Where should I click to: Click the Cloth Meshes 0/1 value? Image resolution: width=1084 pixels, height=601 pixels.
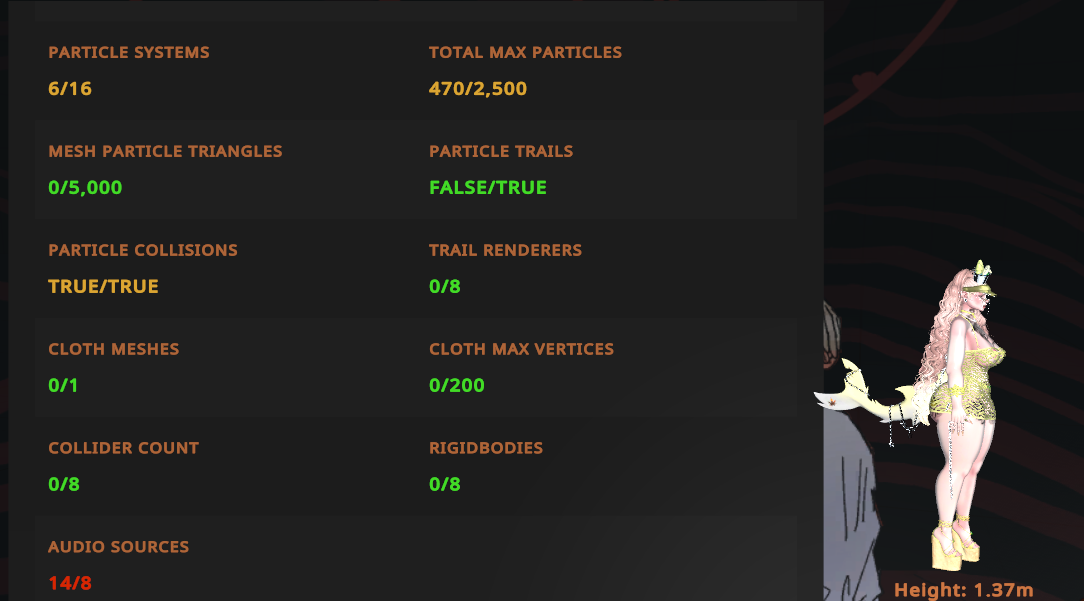(63, 385)
